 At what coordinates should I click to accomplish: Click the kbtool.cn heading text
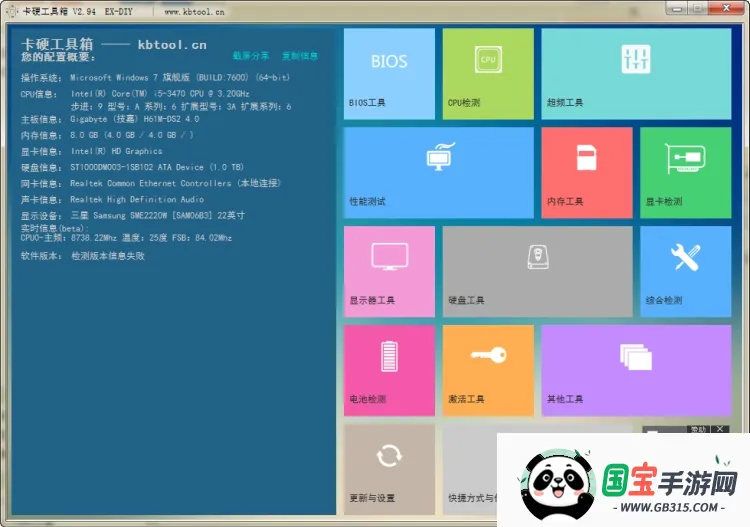point(172,45)
